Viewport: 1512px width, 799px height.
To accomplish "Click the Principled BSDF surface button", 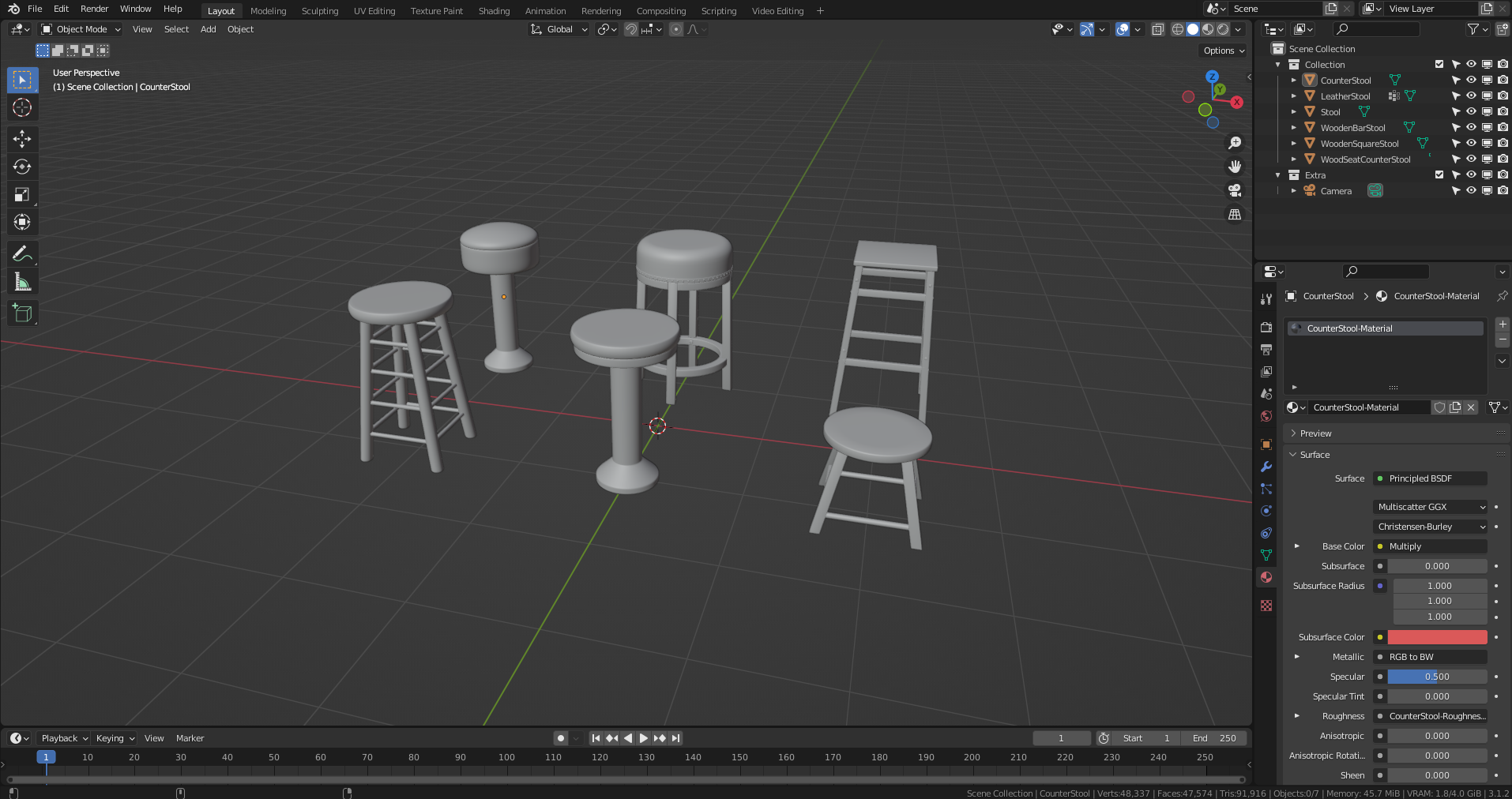I will pyautogui.click(x=1430, y=478).
